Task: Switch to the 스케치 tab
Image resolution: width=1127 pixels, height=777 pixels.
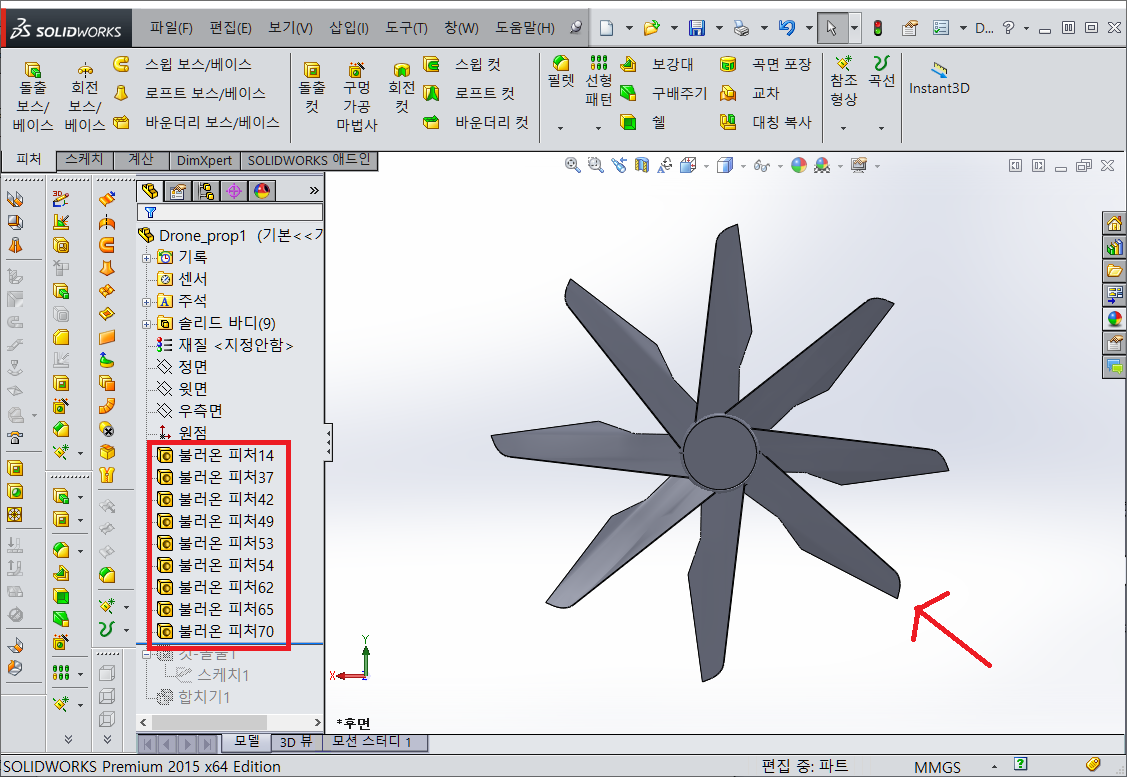Action: (85, 160)
